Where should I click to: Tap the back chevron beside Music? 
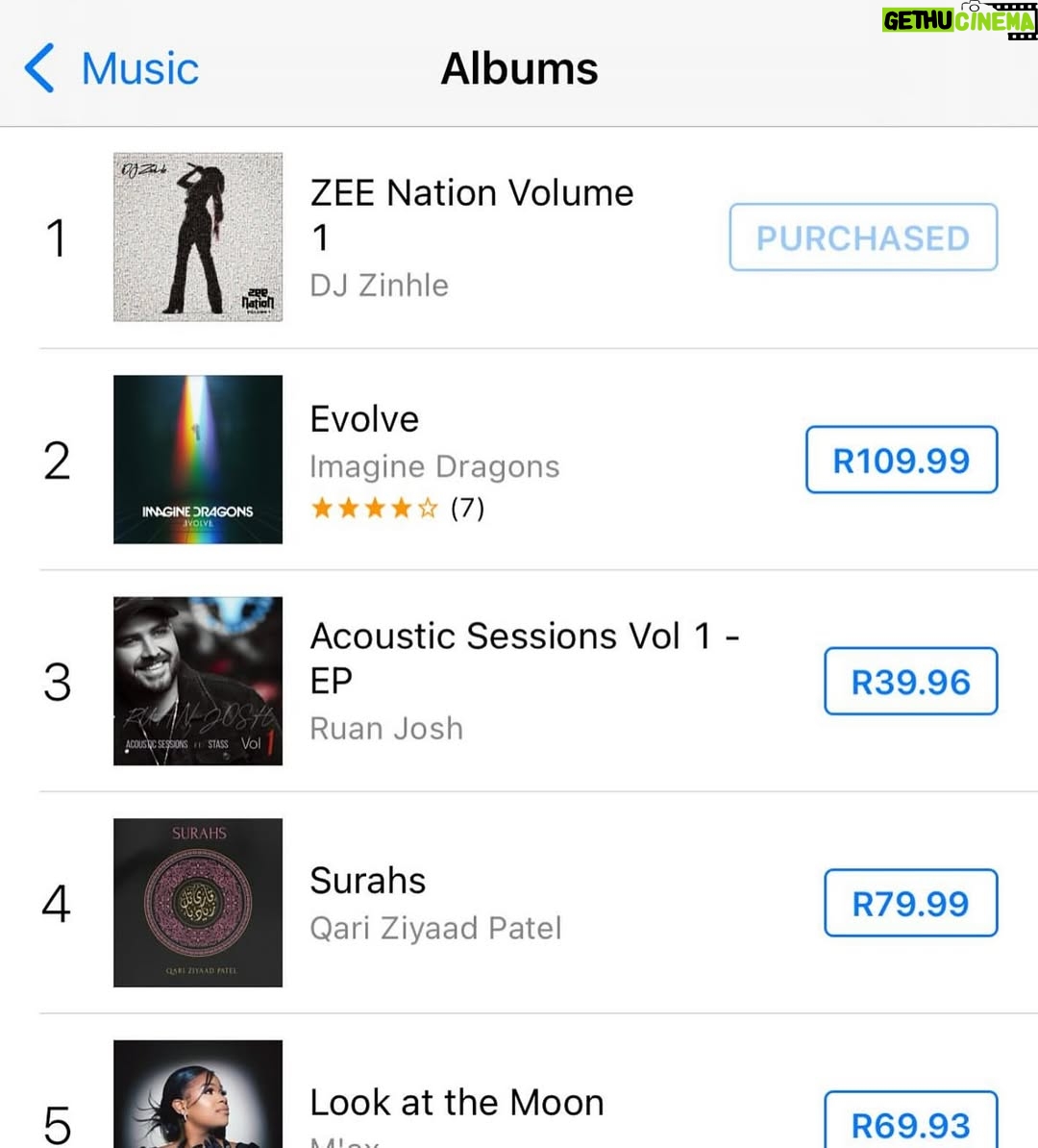point(38,68)
